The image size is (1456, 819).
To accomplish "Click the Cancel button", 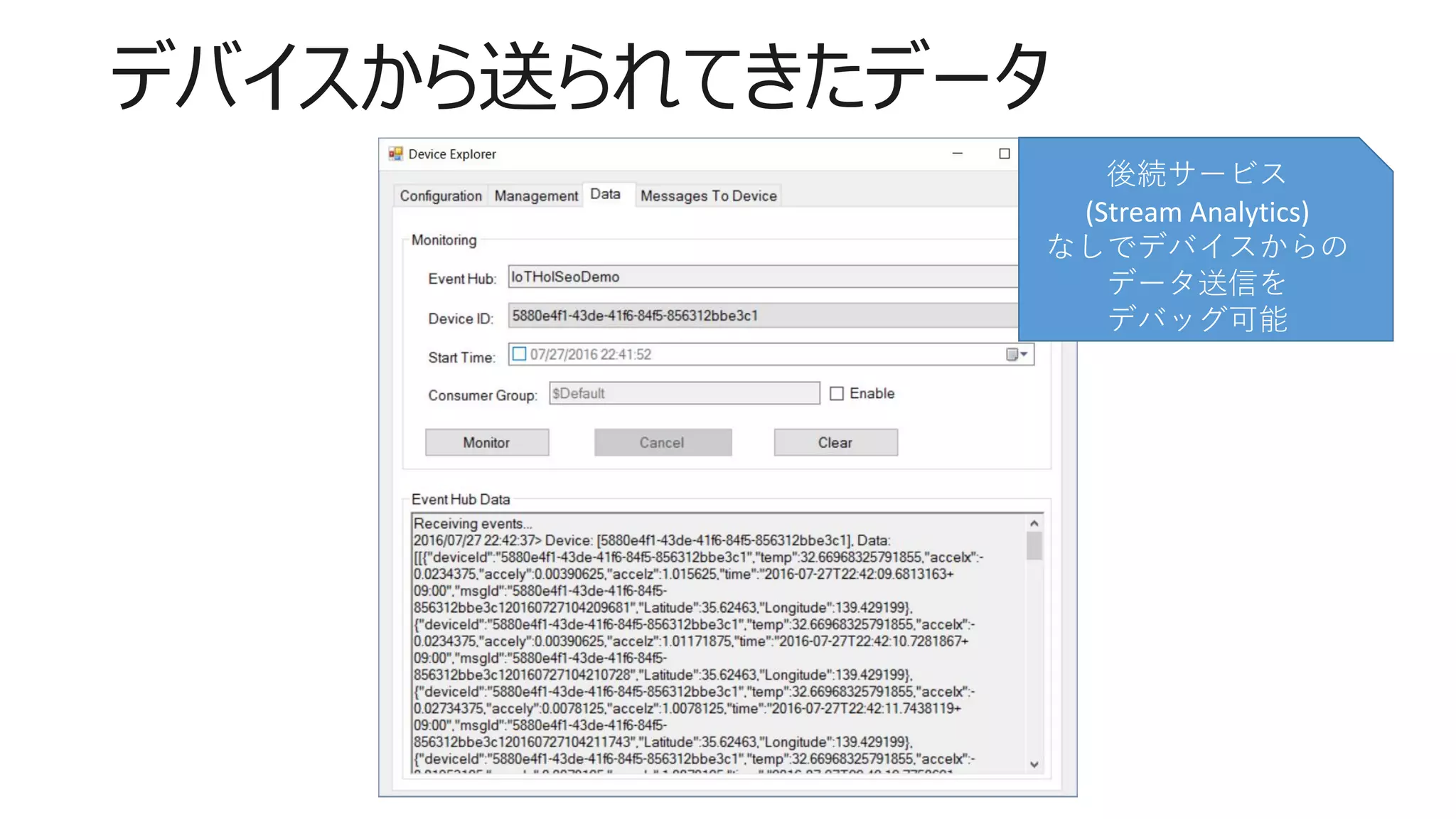I will (663, 442).
